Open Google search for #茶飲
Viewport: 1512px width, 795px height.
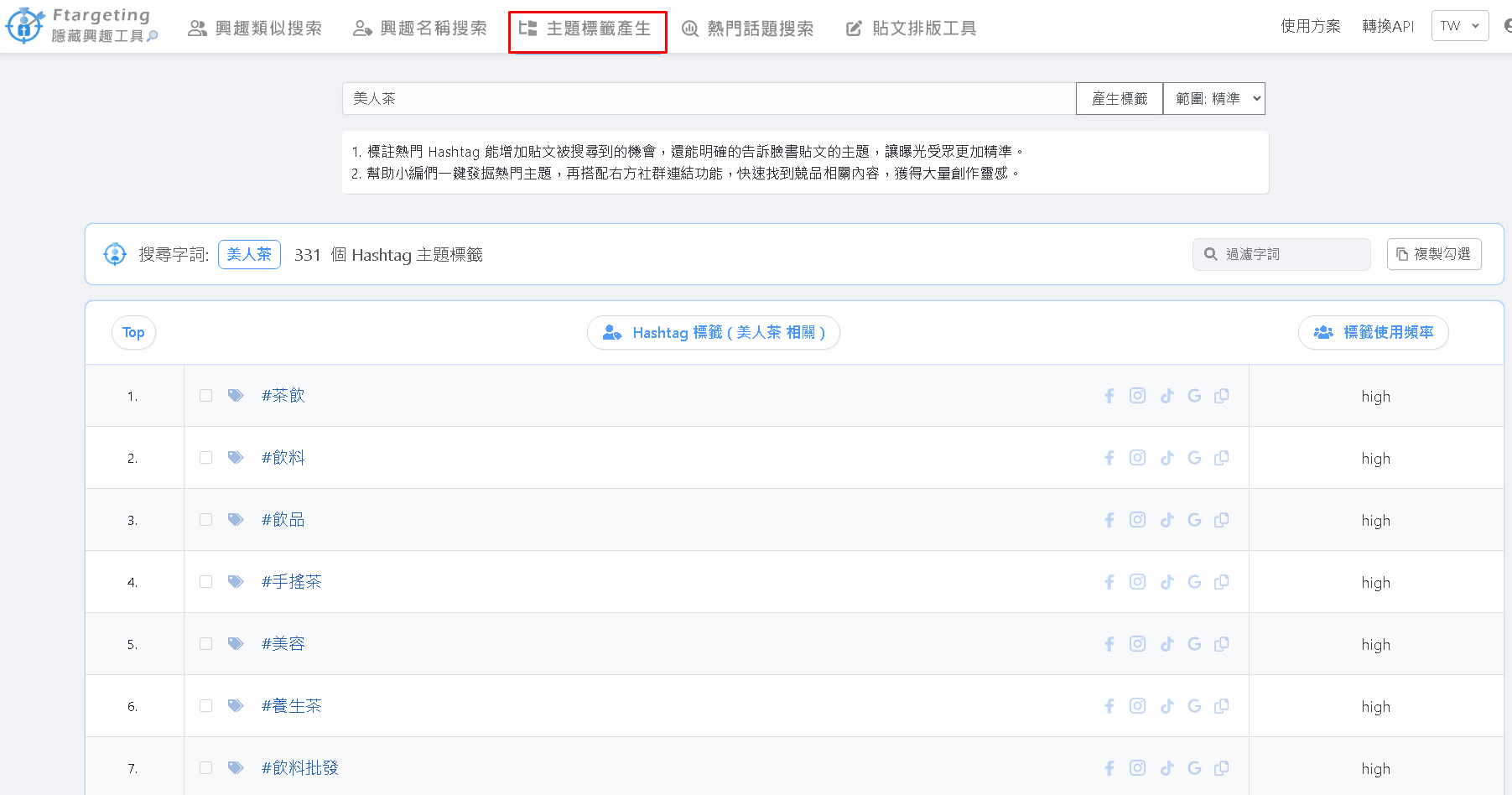tap(1194, 396)
